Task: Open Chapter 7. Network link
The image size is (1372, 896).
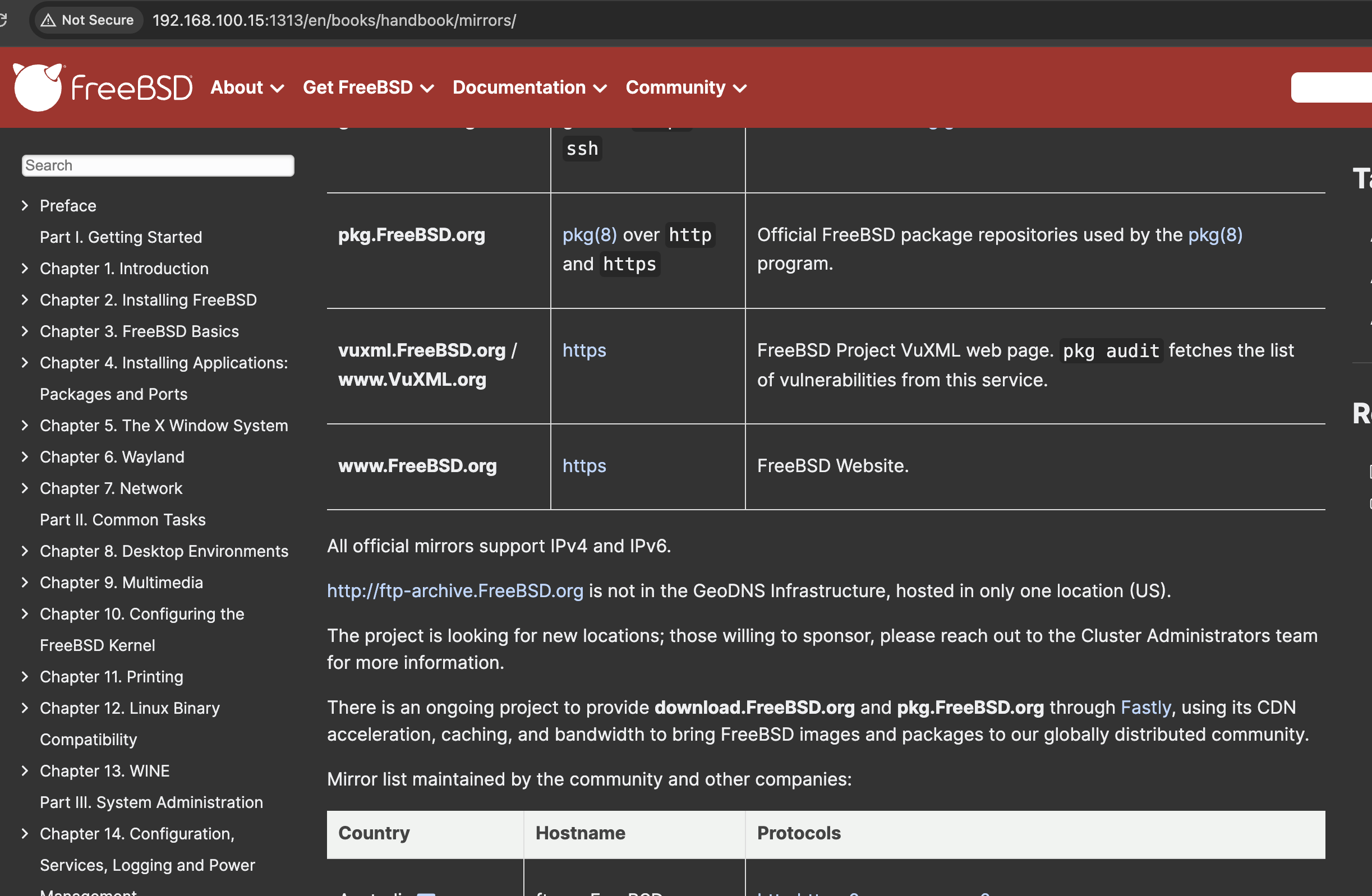Action: tap(111, 488)
